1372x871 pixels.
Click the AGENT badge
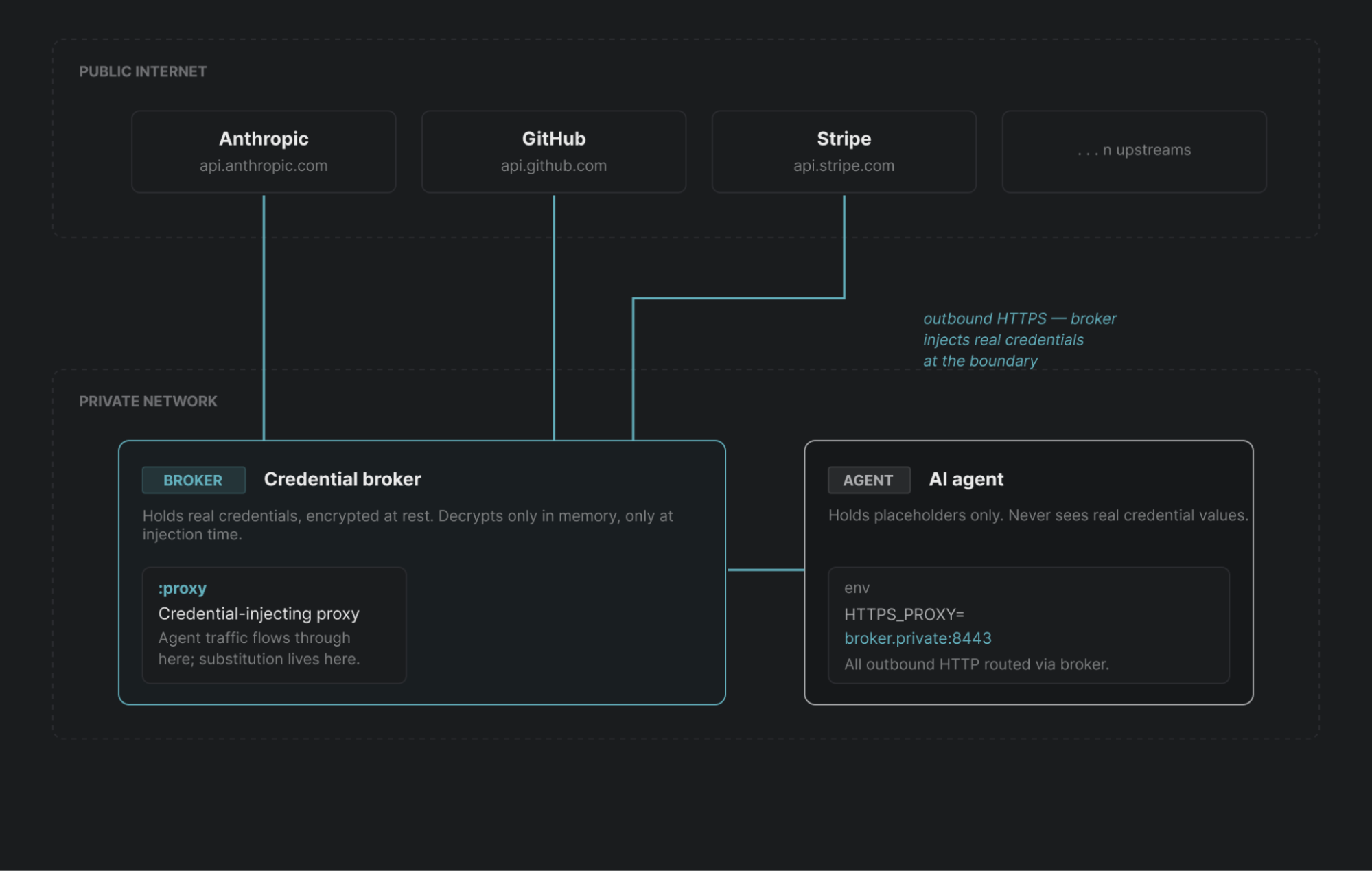click(x=869, y=480)
